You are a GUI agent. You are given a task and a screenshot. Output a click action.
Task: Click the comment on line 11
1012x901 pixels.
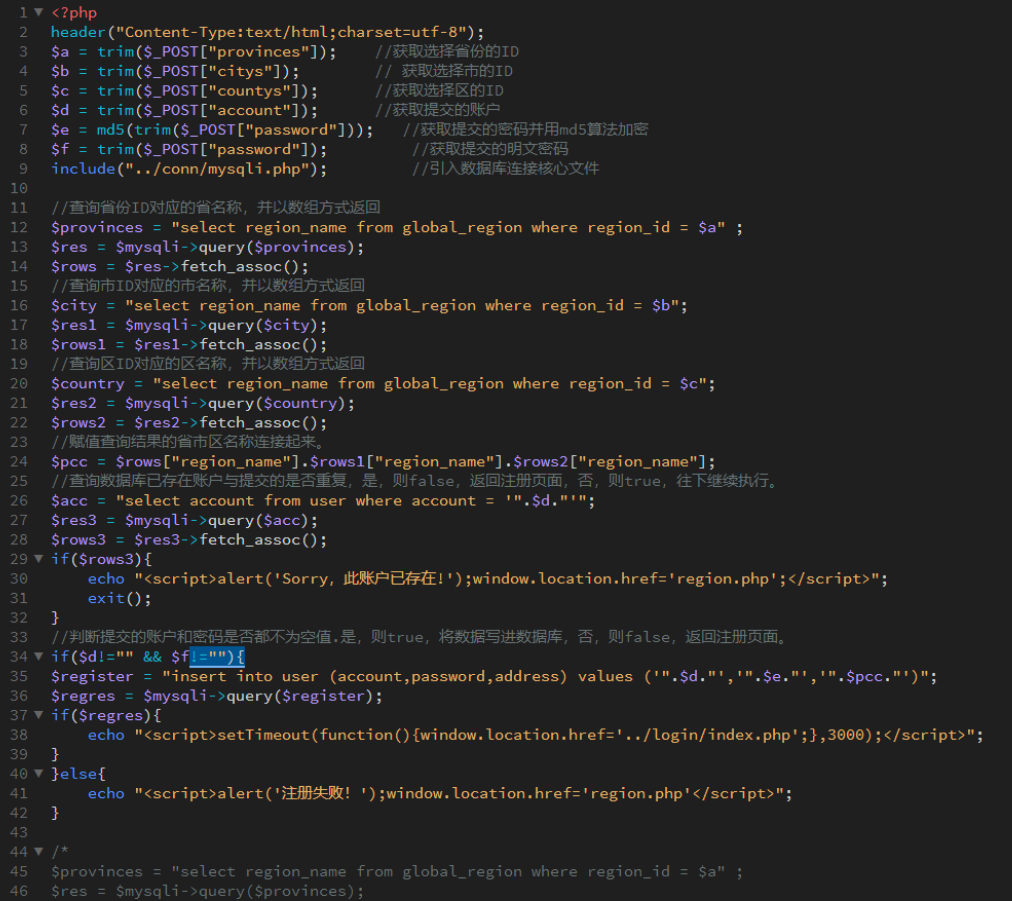tap(216, 208)
